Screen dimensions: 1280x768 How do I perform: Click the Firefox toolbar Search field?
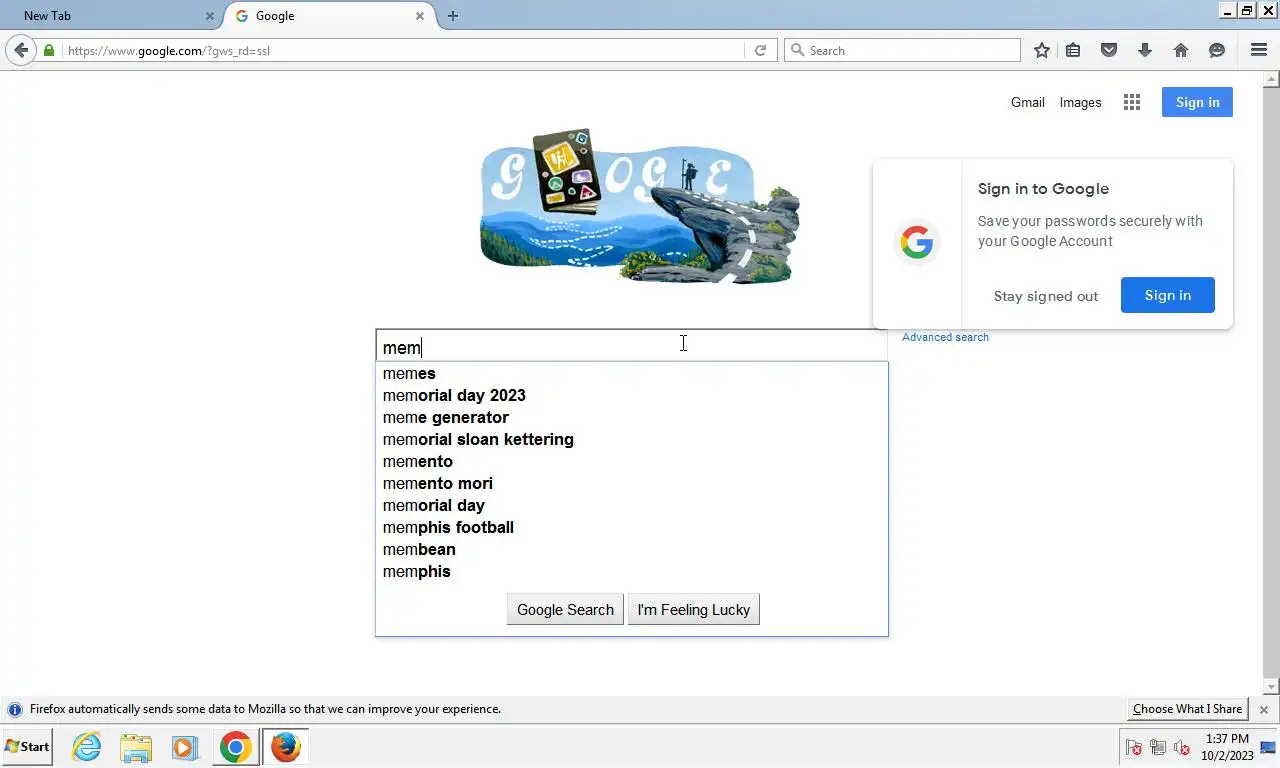pos(902,50)
